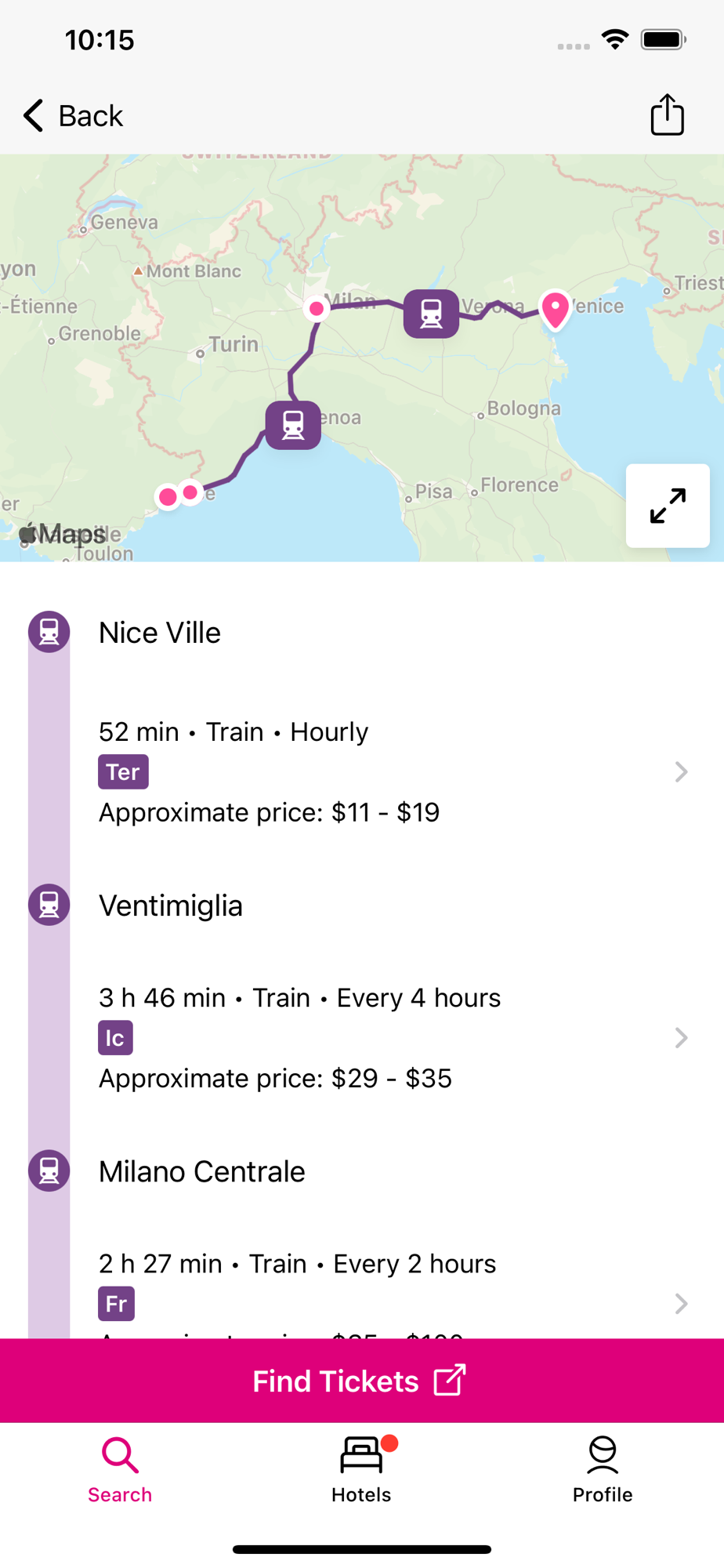Go to the Search tab
This screenshot has width=724, height=1568.
tap(120, 1470)
